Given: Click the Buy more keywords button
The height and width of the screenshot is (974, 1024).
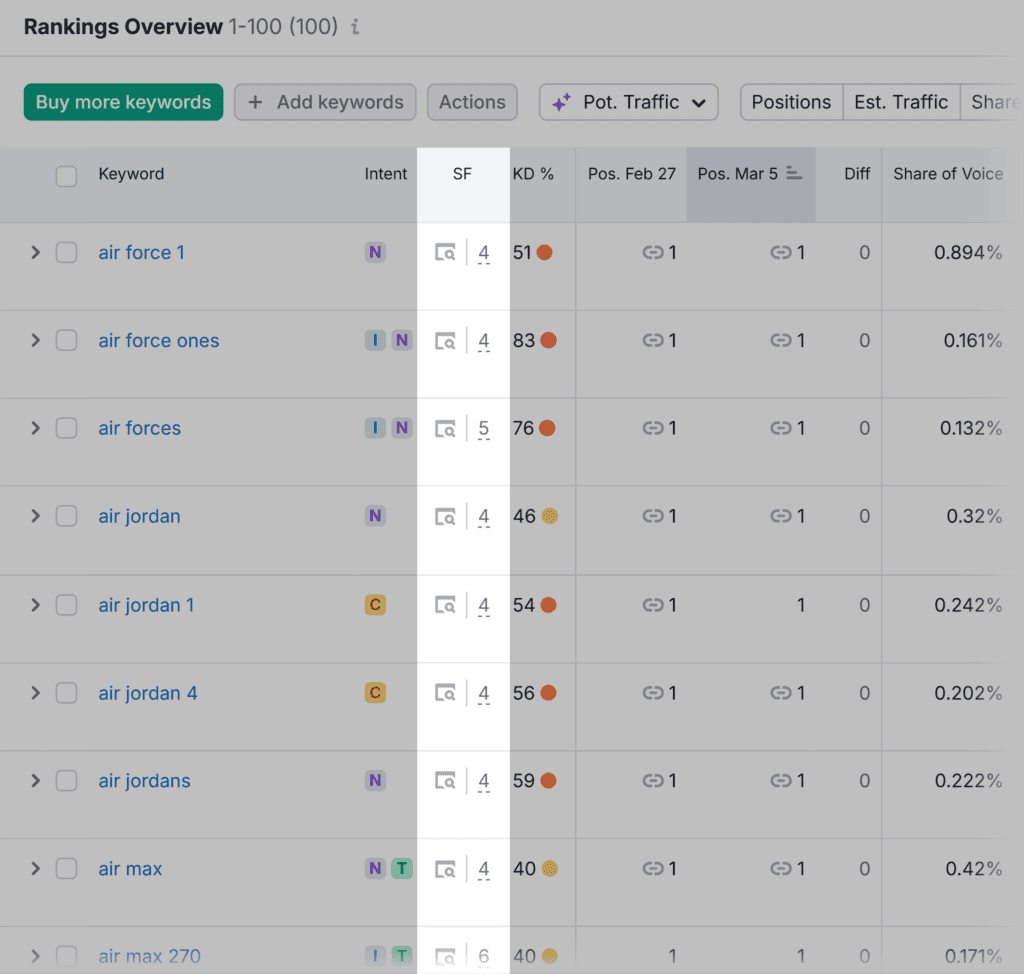Looking at the screenshot, I should click(x=123, y=101).
